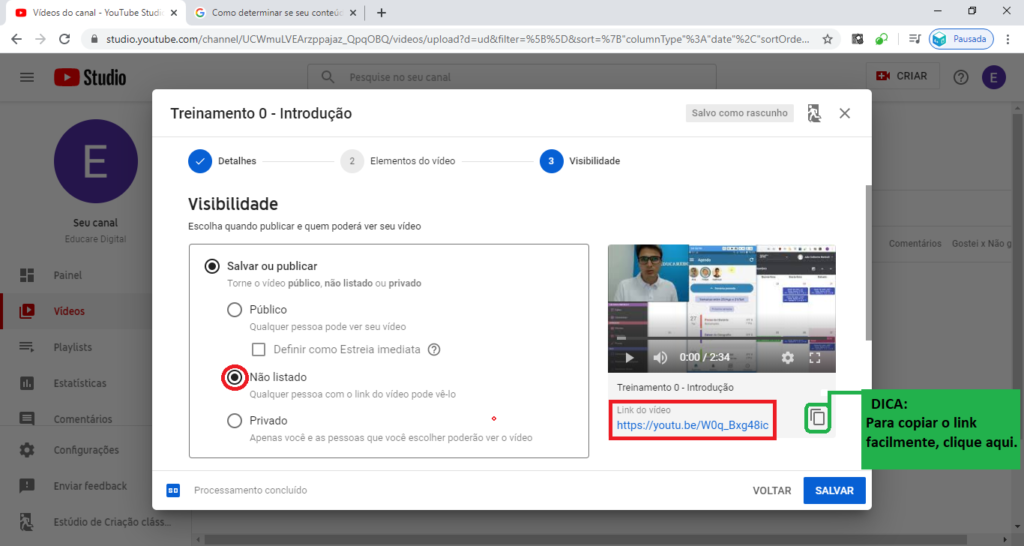Open the youtu.be video link
Viewport: 1024px width, 546px height.
(692, 425)
